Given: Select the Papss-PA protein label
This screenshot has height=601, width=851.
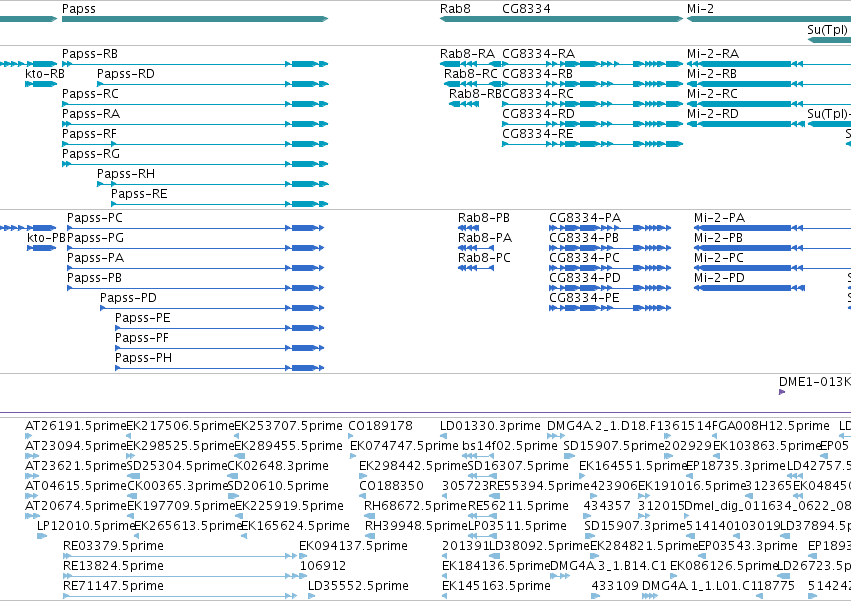Looking at the screenshot, I should [95, 258].
